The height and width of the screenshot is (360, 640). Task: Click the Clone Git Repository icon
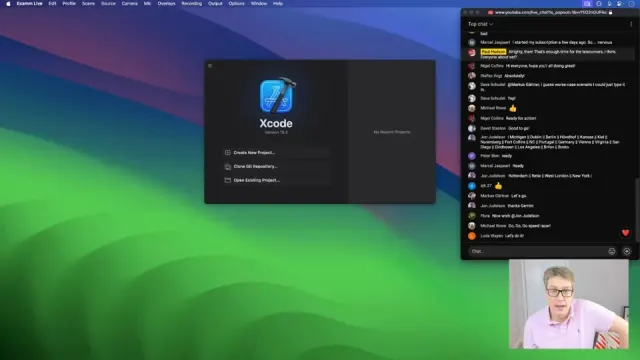point(228,167)
